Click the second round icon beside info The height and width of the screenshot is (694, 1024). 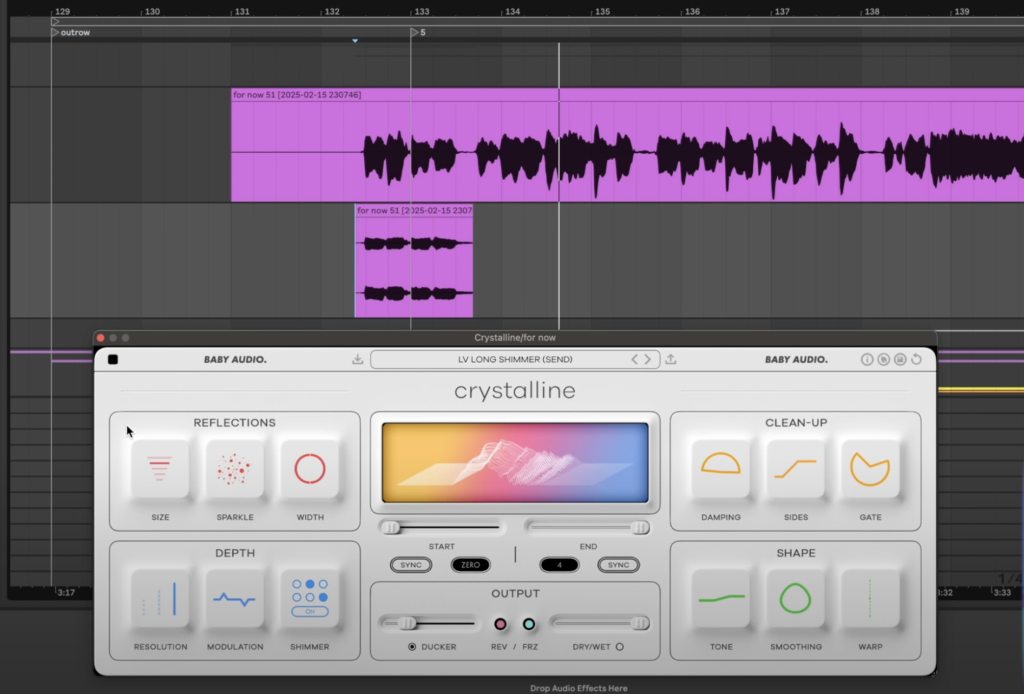coord(884,360)
